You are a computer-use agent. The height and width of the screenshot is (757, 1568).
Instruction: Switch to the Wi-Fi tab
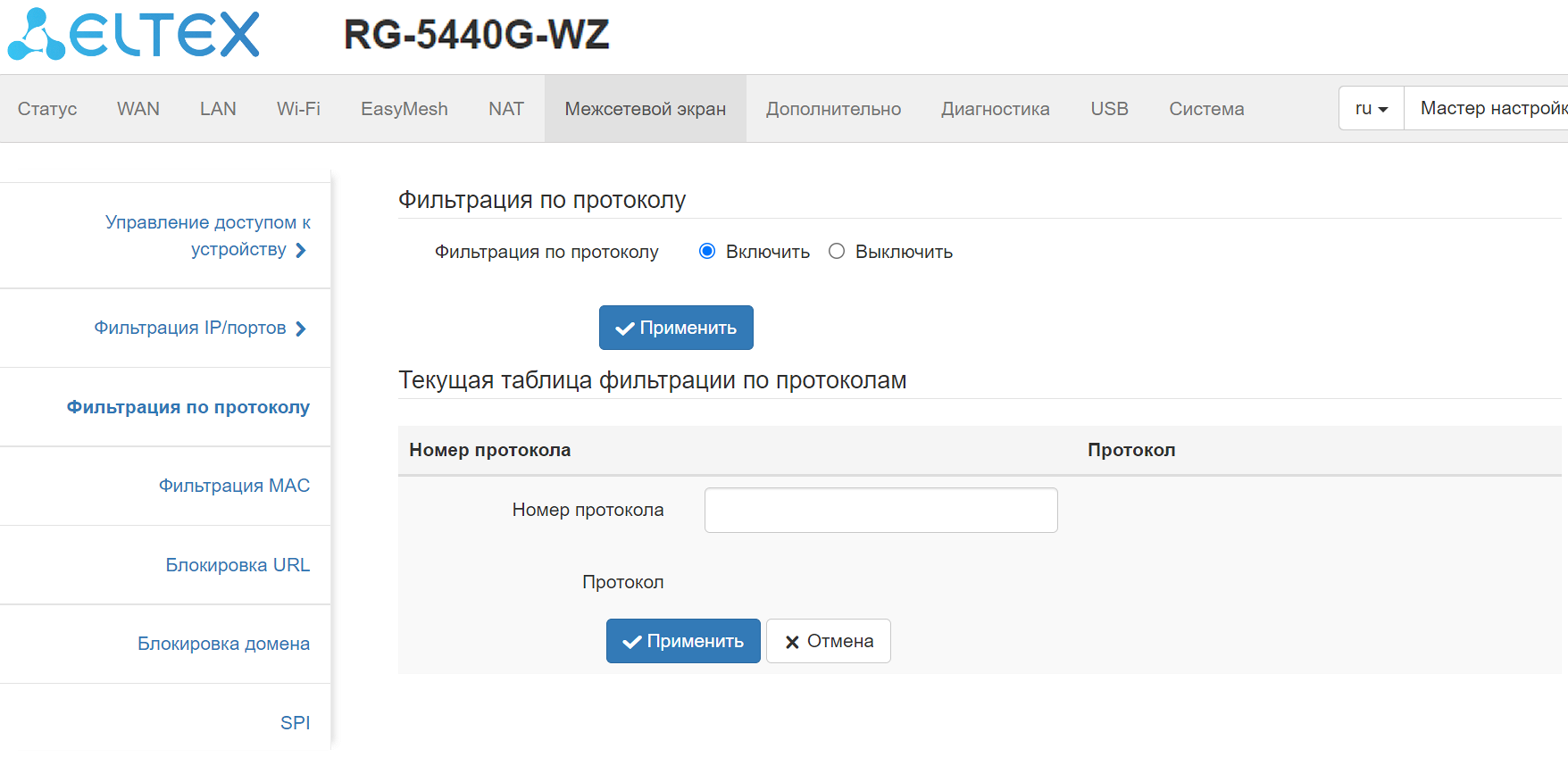click(x=298, y=109)
